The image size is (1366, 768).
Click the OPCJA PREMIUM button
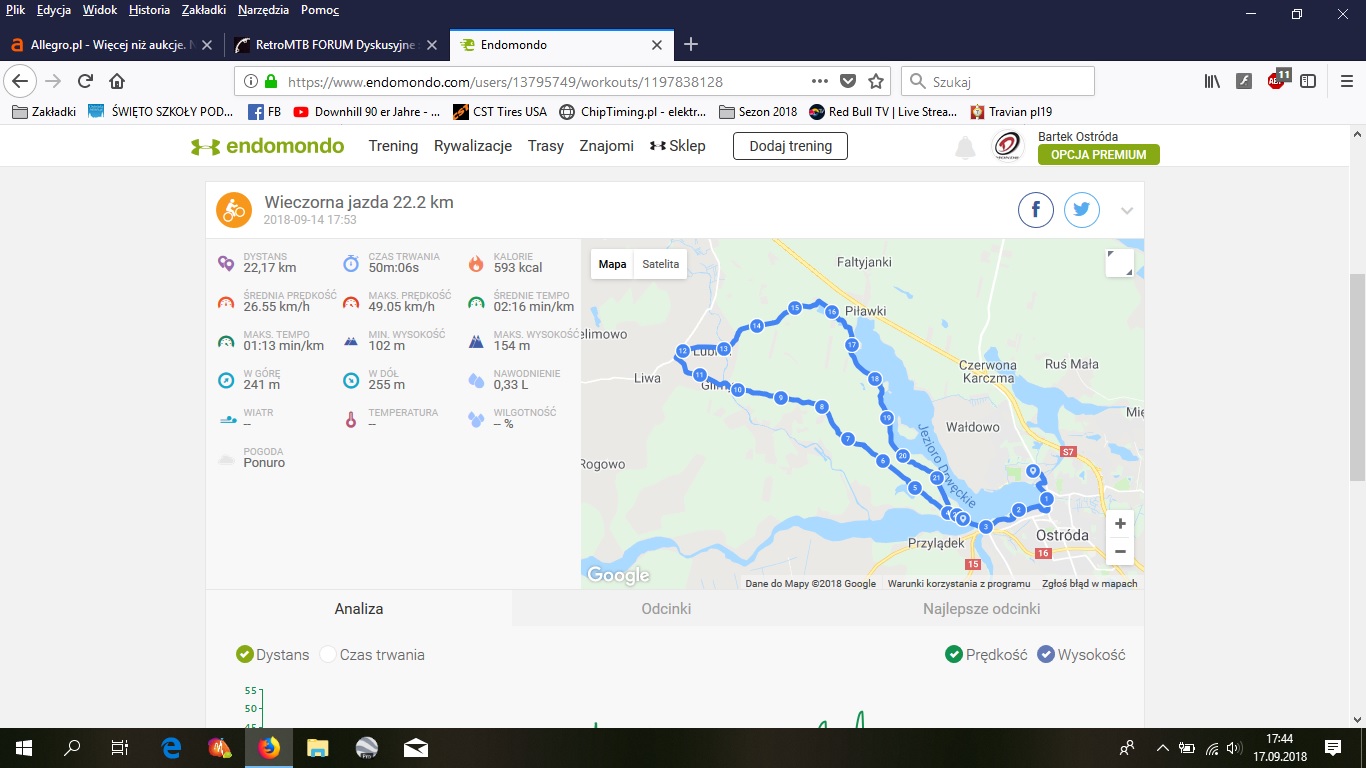(x=1098, y=155)
